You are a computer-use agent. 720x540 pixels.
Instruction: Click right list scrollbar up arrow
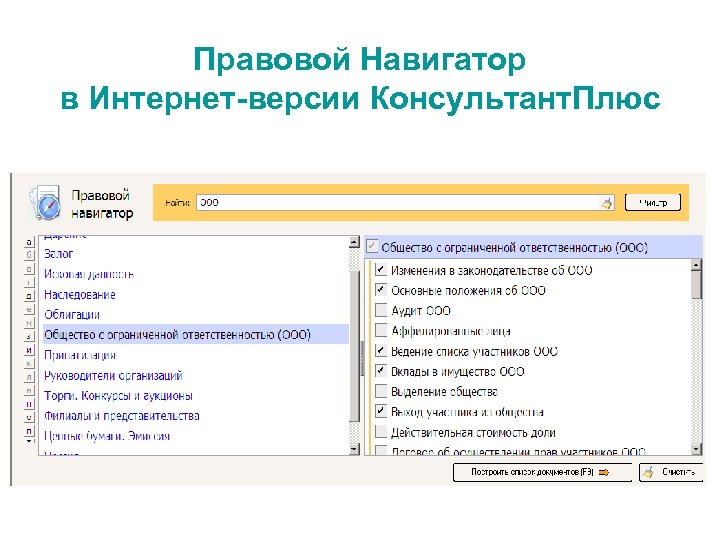pyautogui.click(x=697, y=265)
